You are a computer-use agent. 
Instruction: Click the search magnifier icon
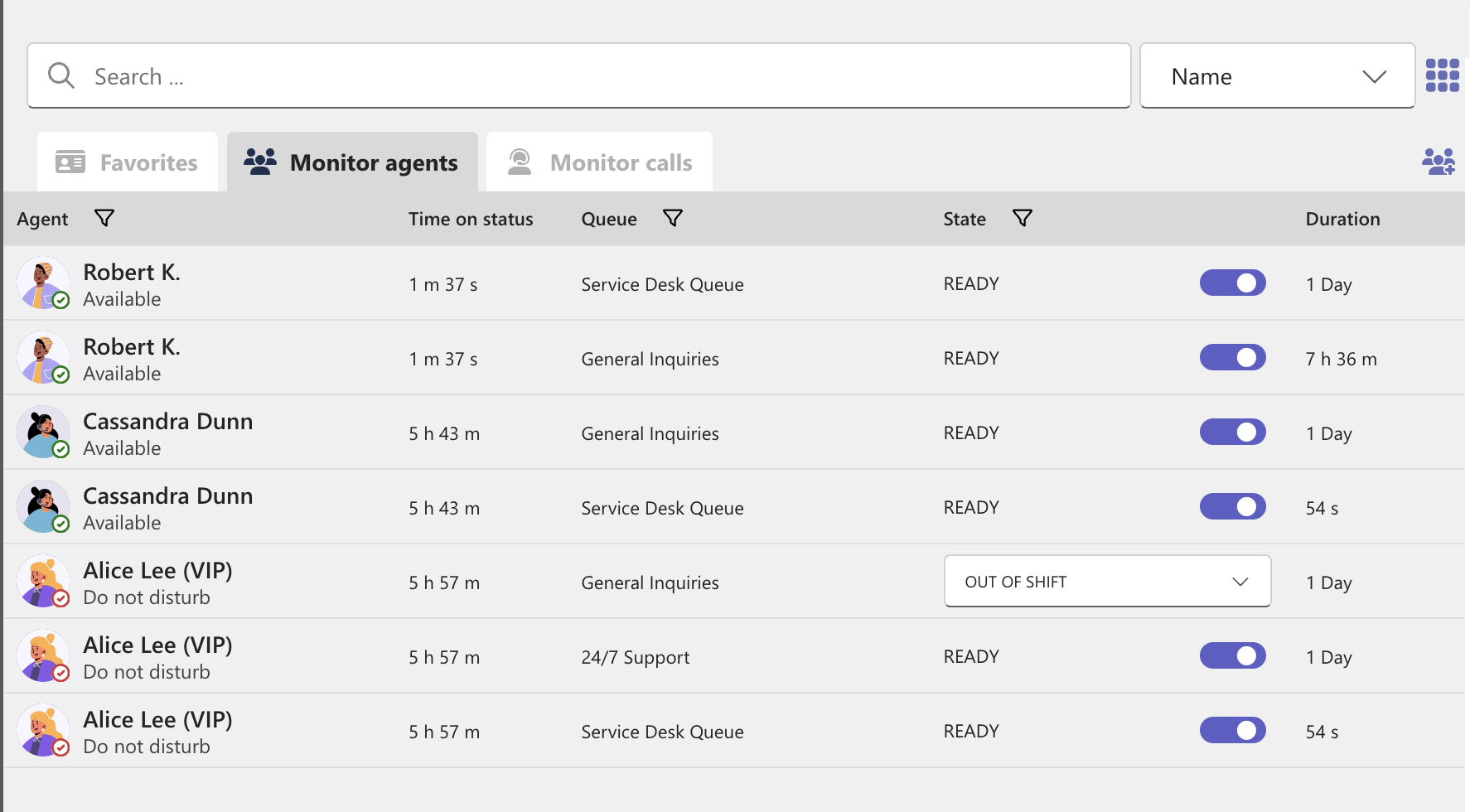(x=61, y=75)
